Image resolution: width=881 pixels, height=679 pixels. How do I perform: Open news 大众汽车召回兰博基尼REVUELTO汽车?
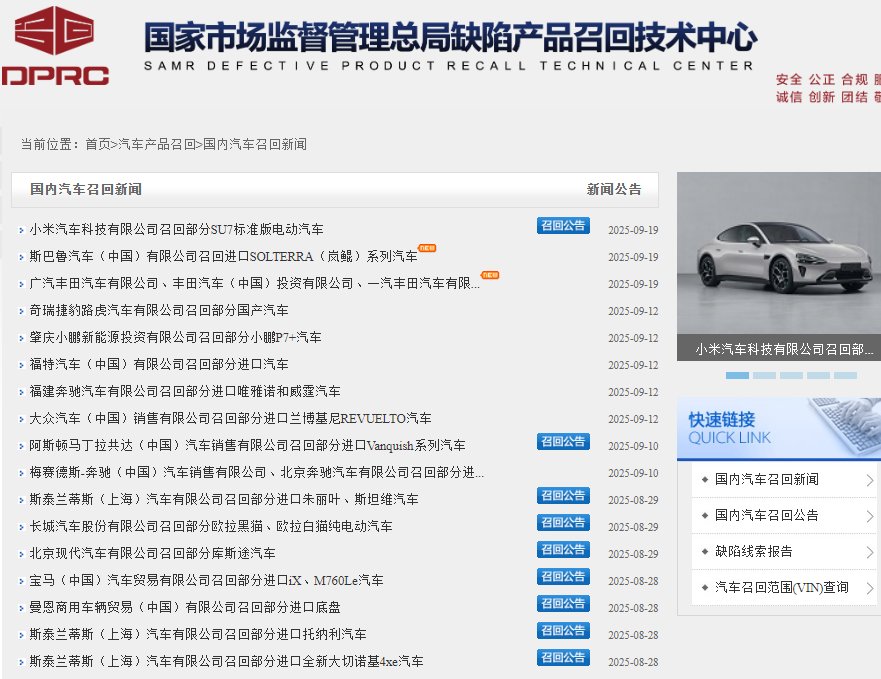[x=230, y=418]
